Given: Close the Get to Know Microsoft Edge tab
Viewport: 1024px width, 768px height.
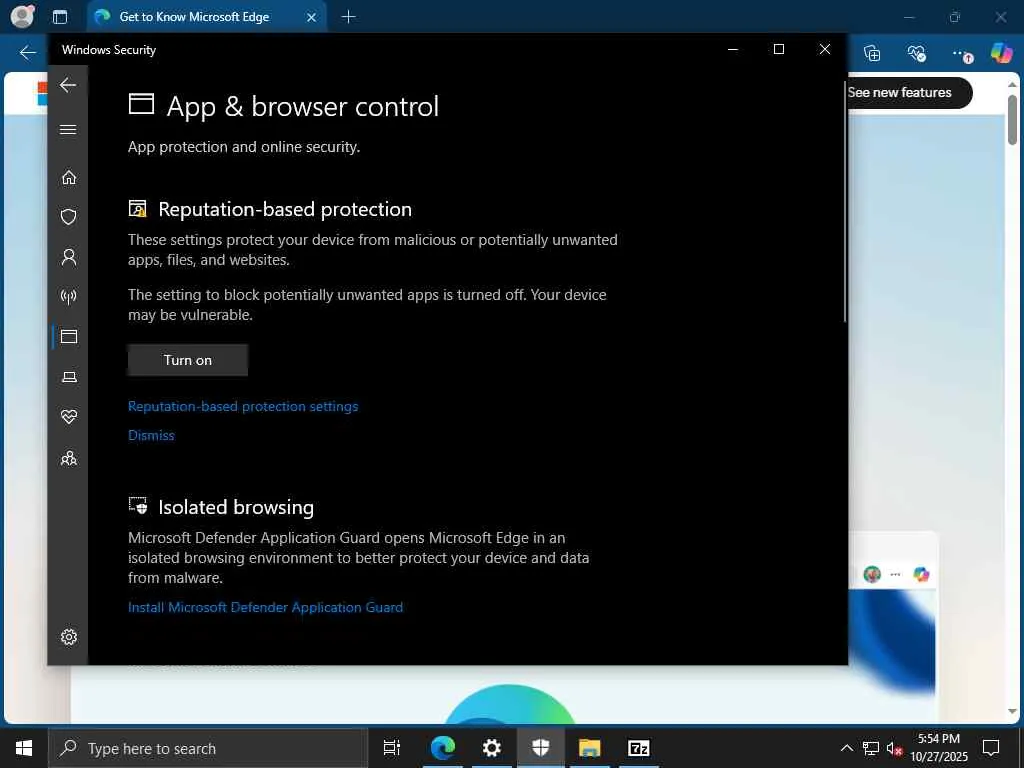Looking at the screenshot, I should (312, 18).
